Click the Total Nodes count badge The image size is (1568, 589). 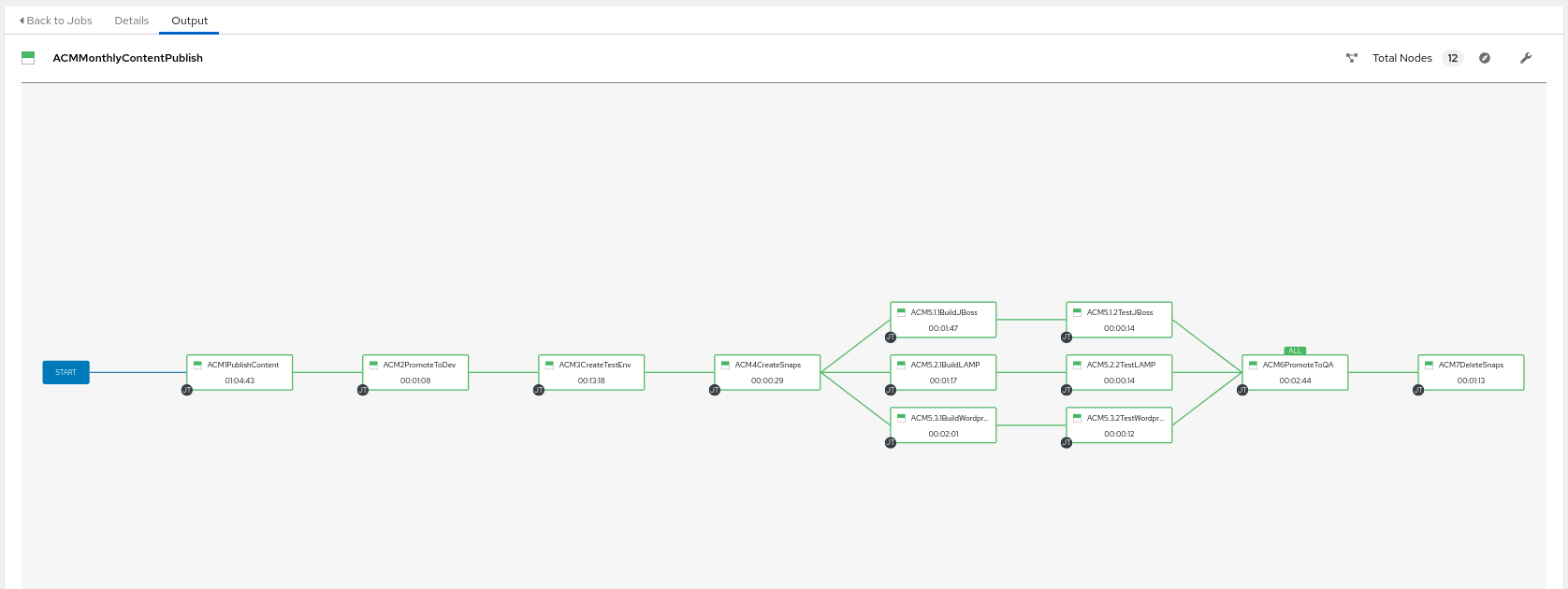coord(1453,58)
